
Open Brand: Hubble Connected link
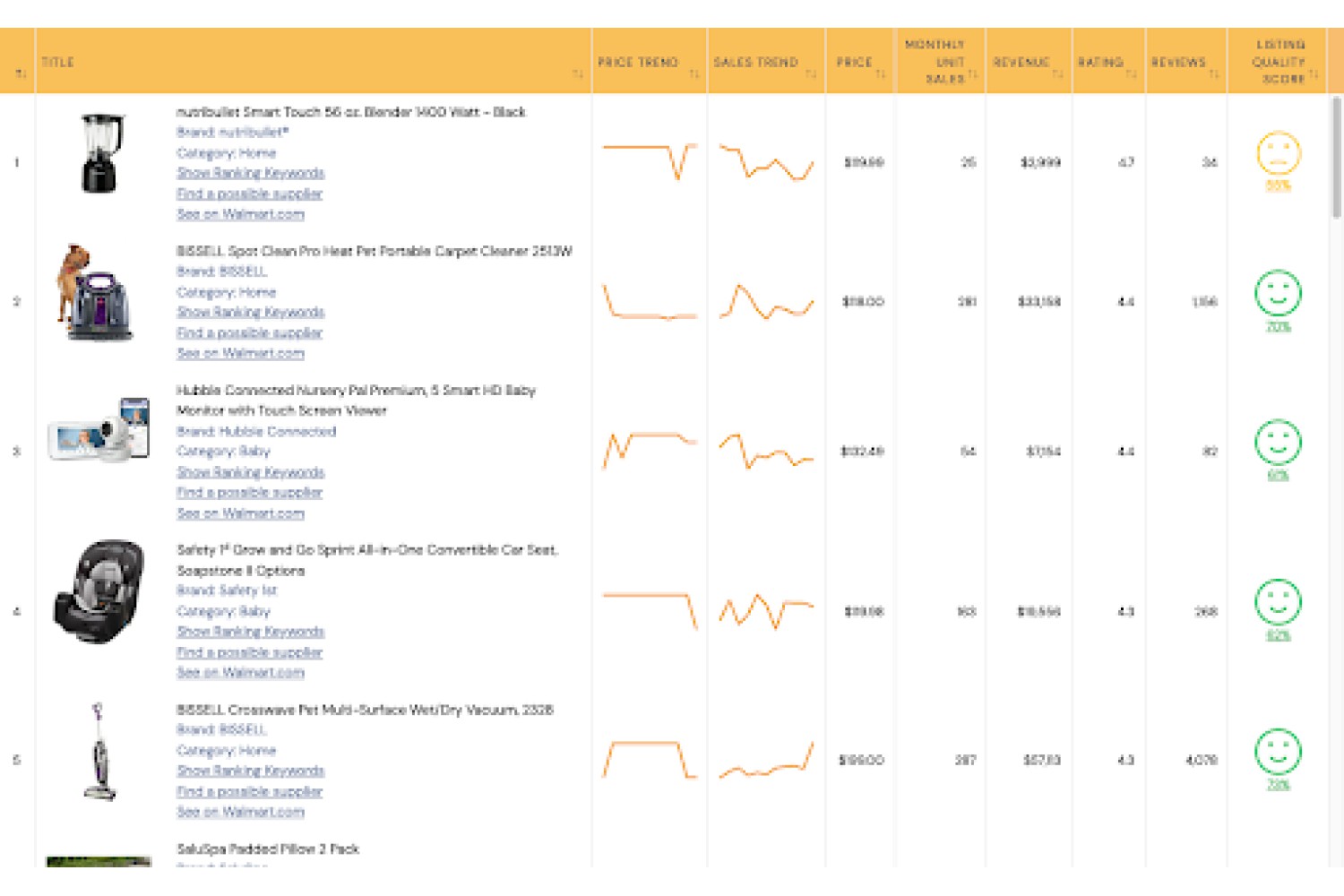click(x=256, y=431)
